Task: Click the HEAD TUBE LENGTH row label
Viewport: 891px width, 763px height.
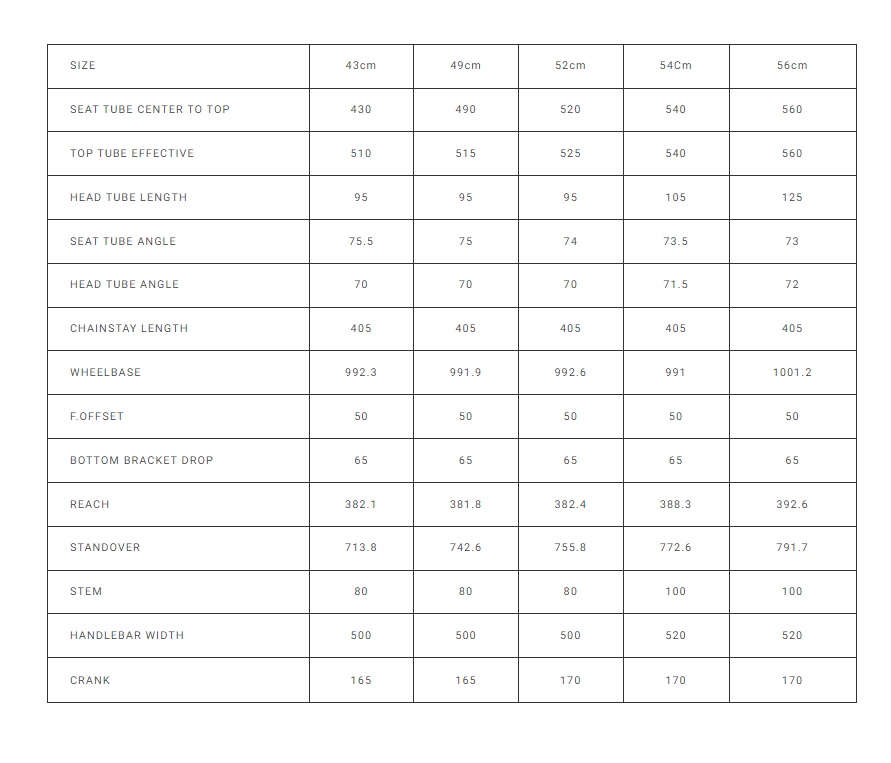Action: tap(129, 198)
